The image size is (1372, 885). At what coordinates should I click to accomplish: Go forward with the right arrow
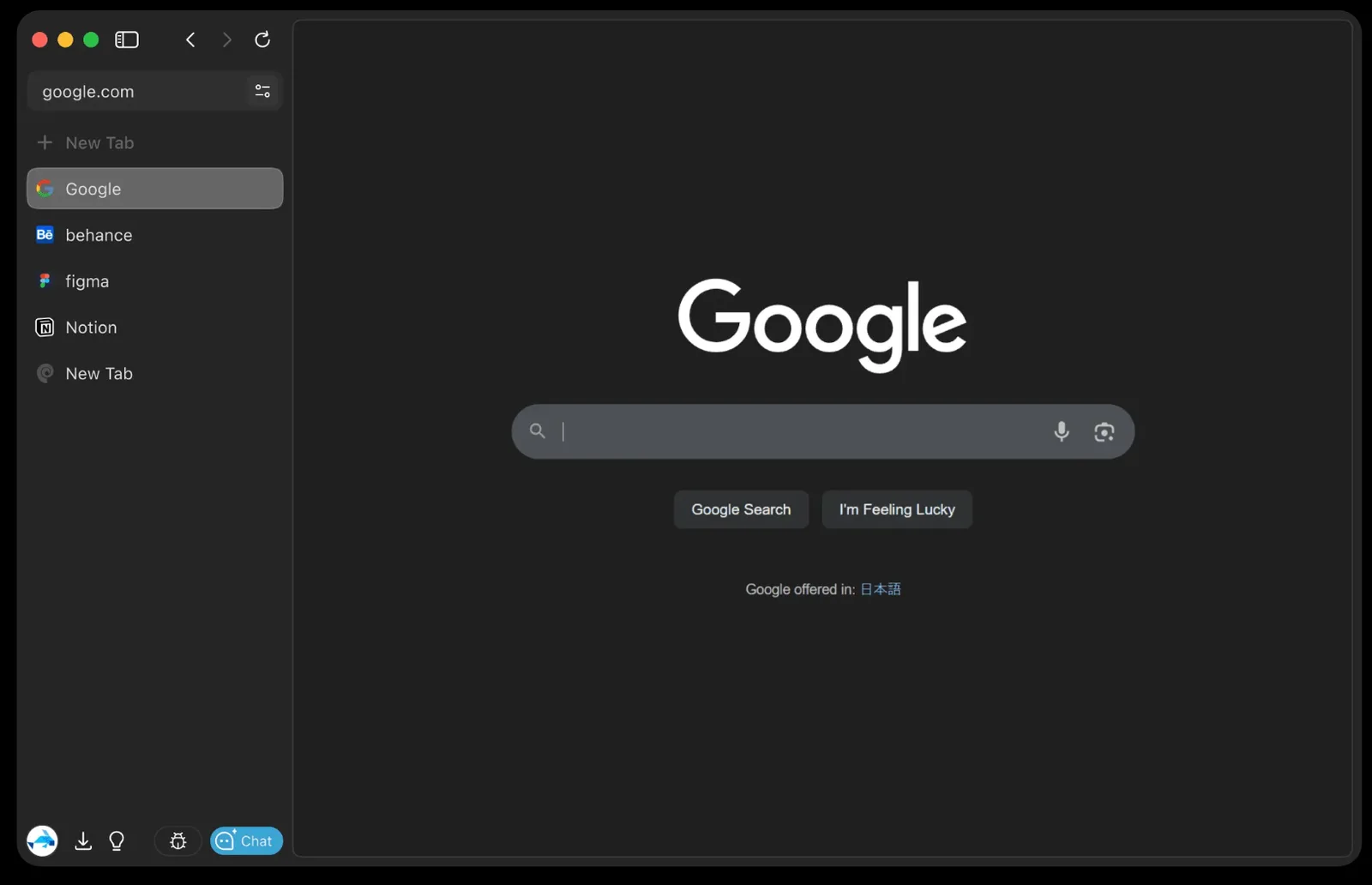click(x=226, y=39)
